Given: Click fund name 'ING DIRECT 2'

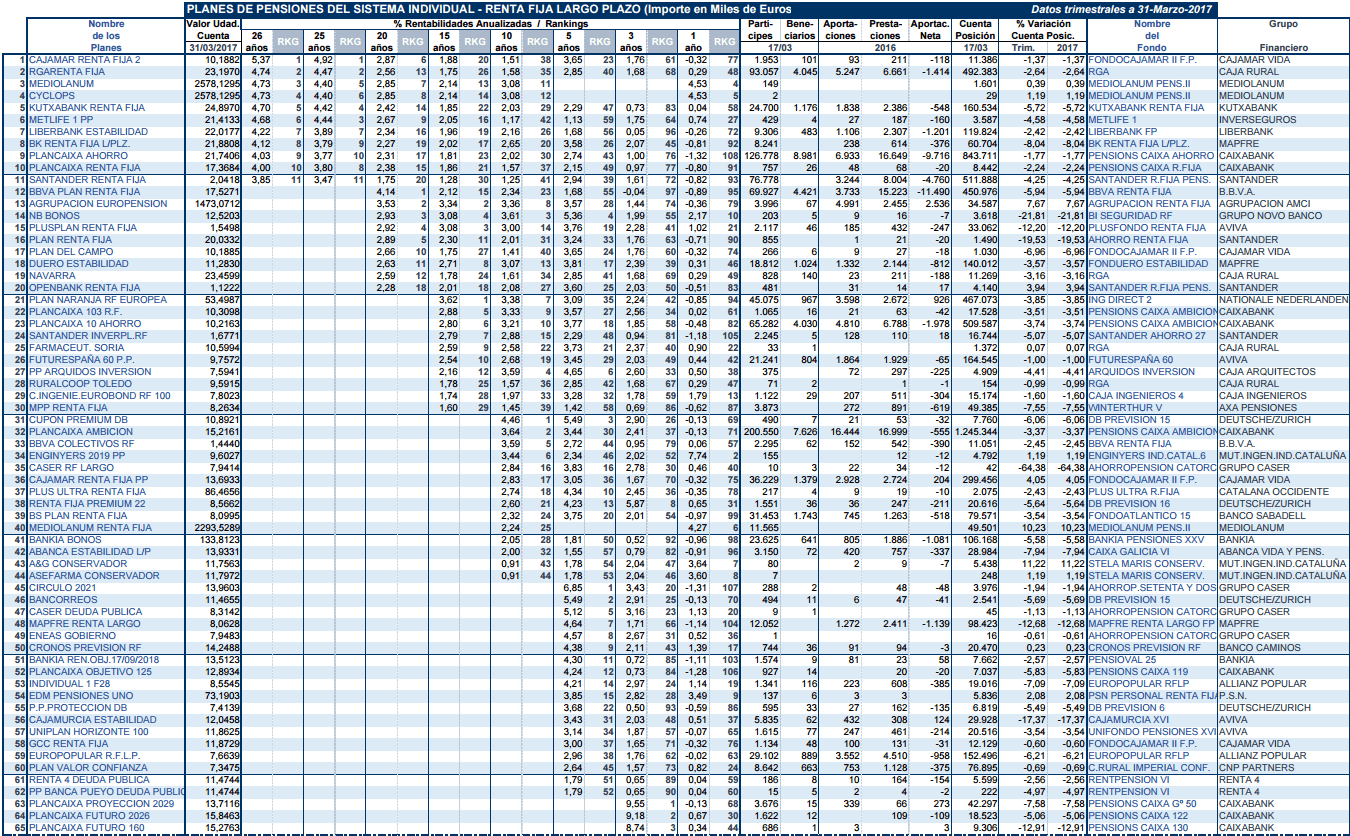Looking at the screenshot, I should pos(1121,299).
